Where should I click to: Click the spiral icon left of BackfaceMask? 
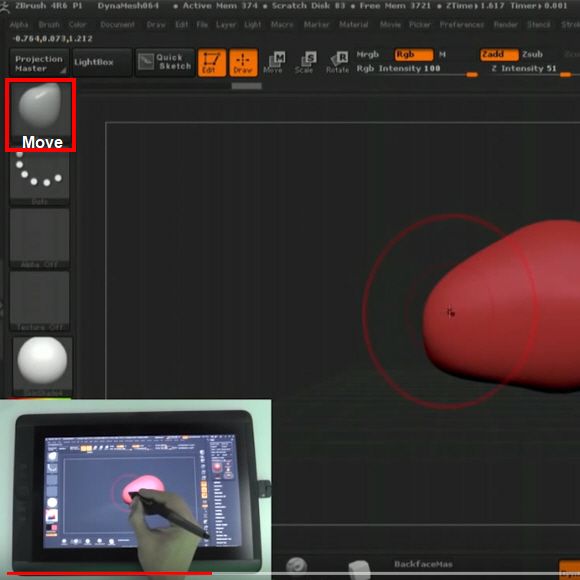[296, 566]
